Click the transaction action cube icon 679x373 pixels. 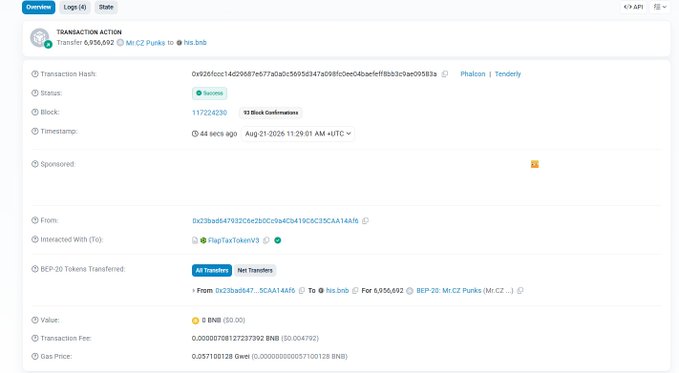(x=40, y=38)
